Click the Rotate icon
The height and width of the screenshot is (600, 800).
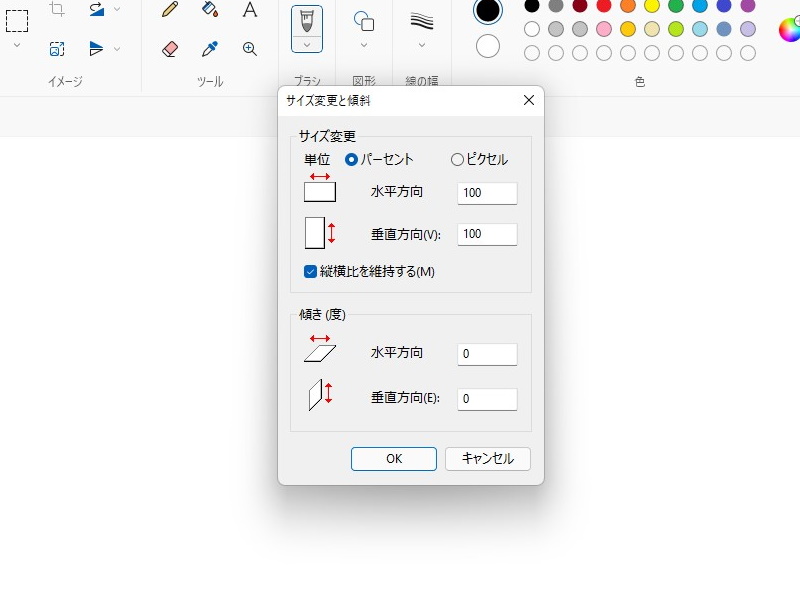(x=96, y=11)
